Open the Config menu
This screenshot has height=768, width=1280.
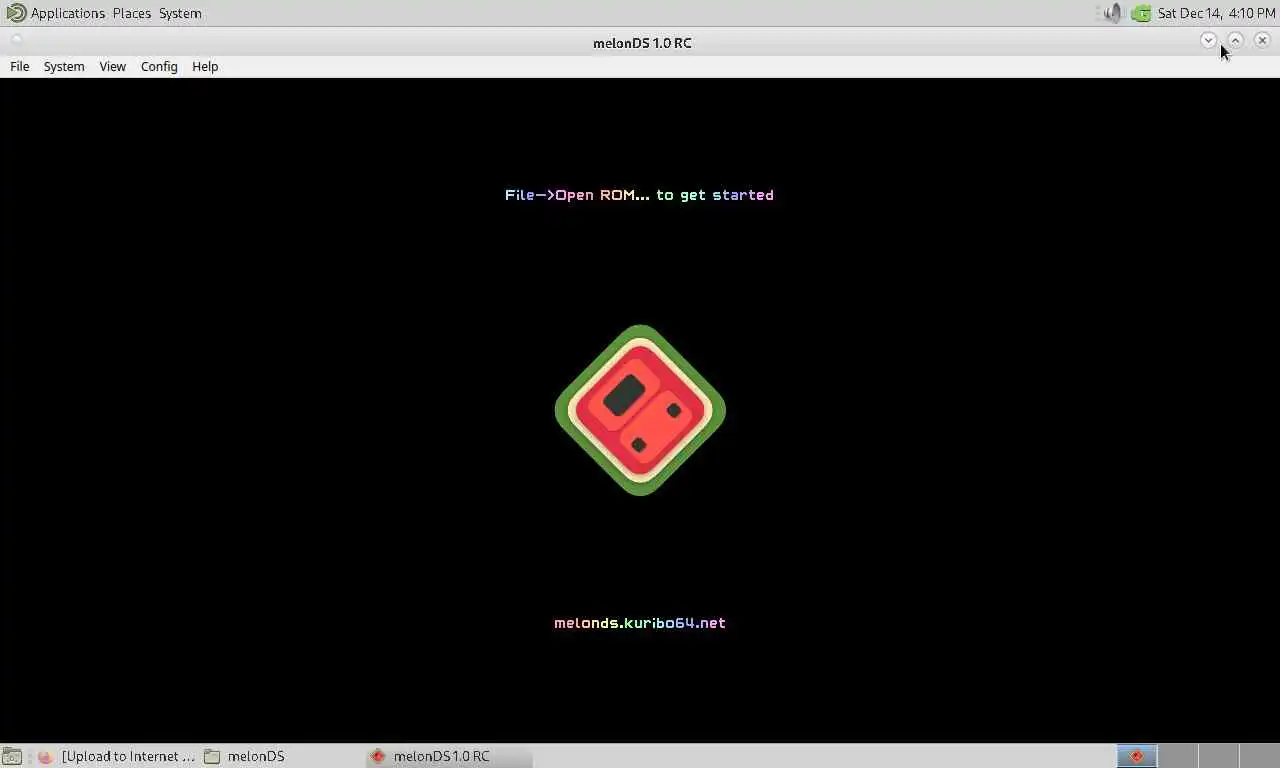click(159, 66)
